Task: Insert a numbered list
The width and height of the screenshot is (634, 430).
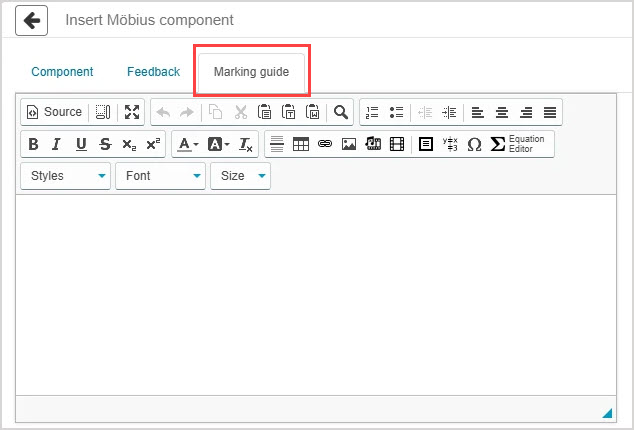Action: (373, 112)
